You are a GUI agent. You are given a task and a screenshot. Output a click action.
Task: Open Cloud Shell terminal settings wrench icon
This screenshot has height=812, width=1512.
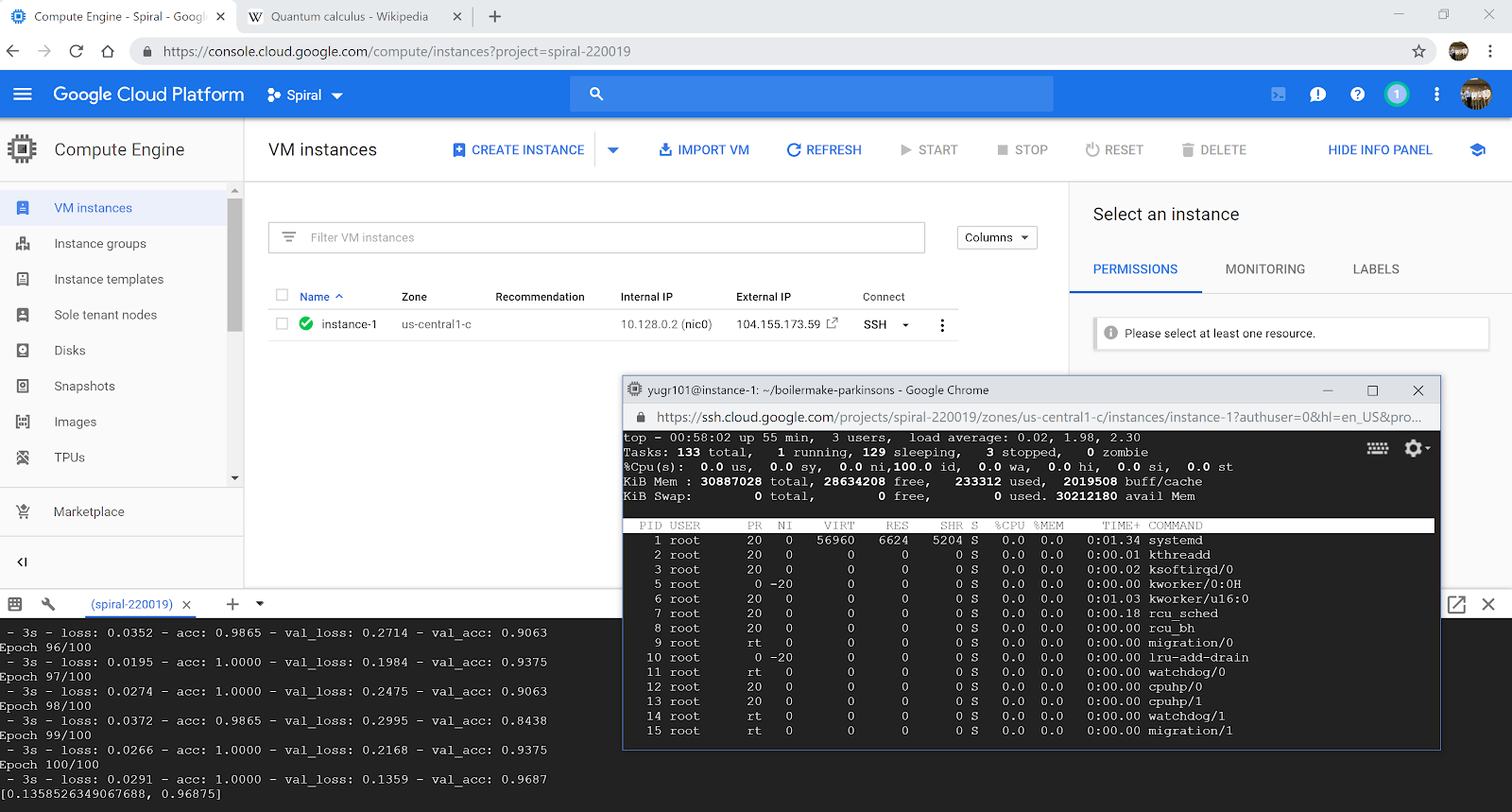pos(48,604)
